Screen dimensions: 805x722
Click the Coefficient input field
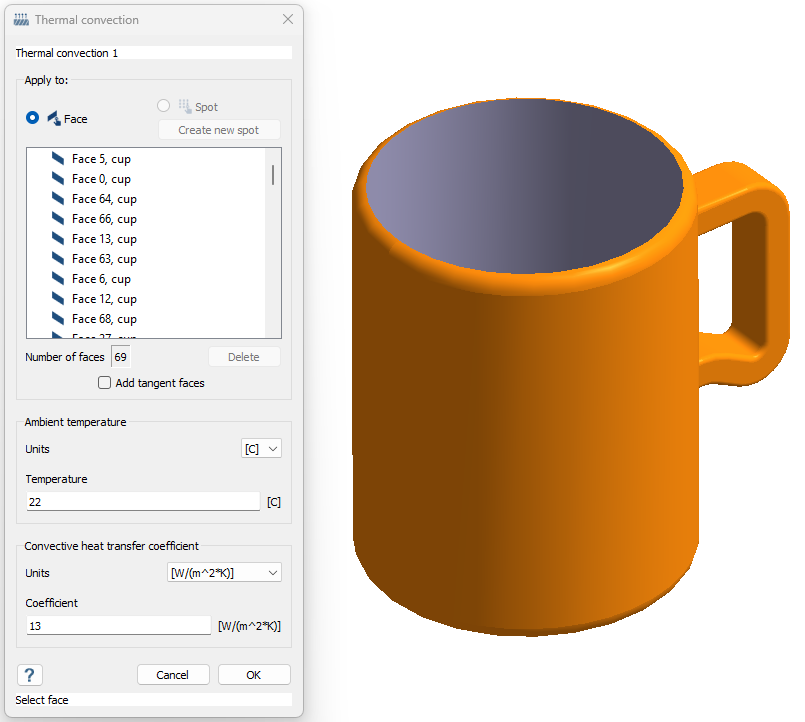tap(119, 626)
